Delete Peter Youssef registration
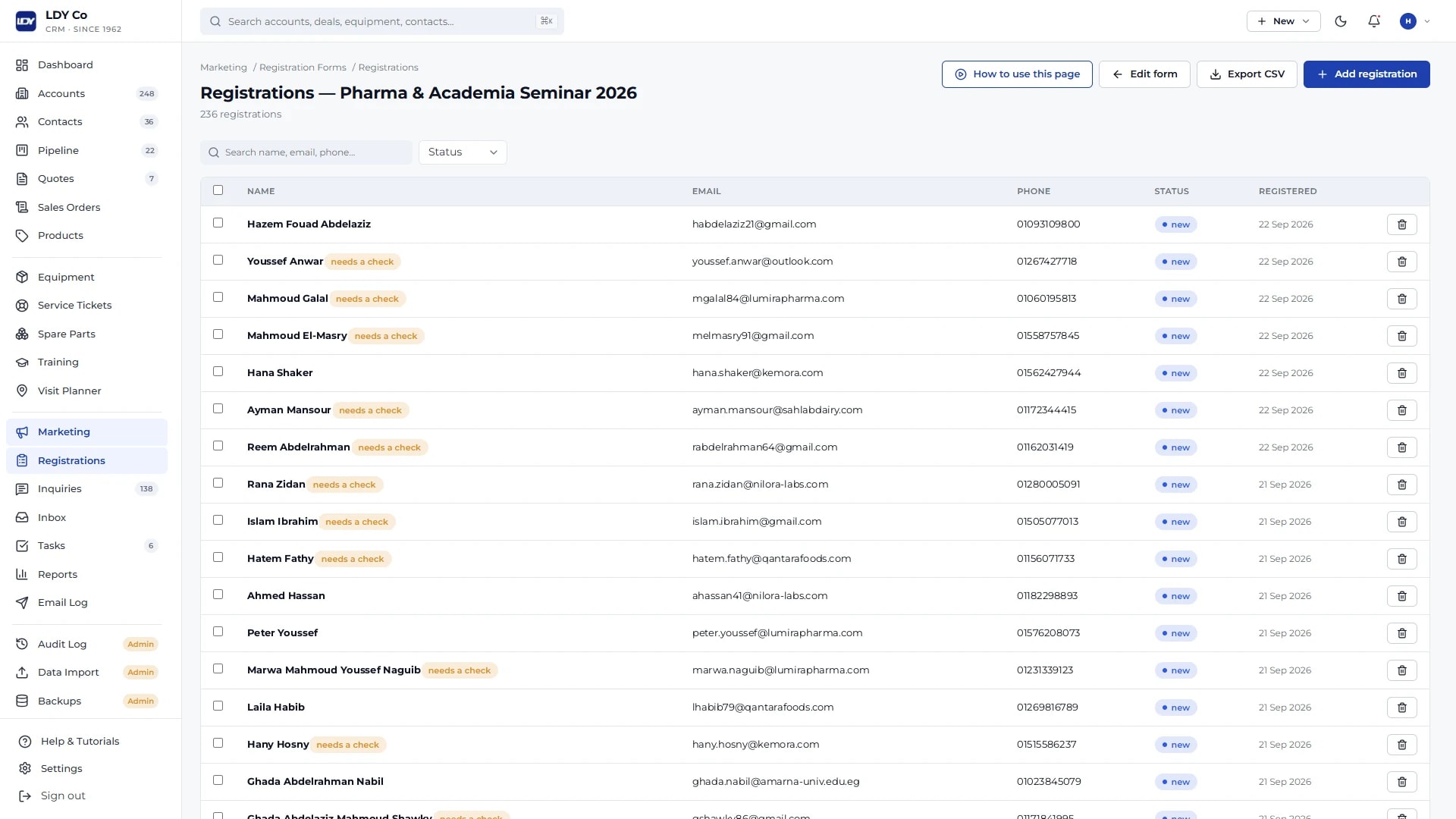This screenshot has height=819, width=1456. [x=1402, y=633]
